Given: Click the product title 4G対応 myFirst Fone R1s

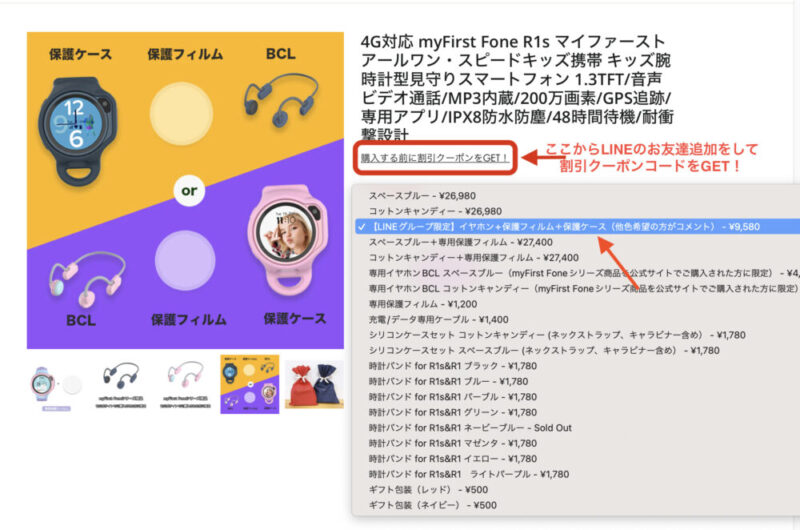Looking at the screenshot, I should pos(516,88).
